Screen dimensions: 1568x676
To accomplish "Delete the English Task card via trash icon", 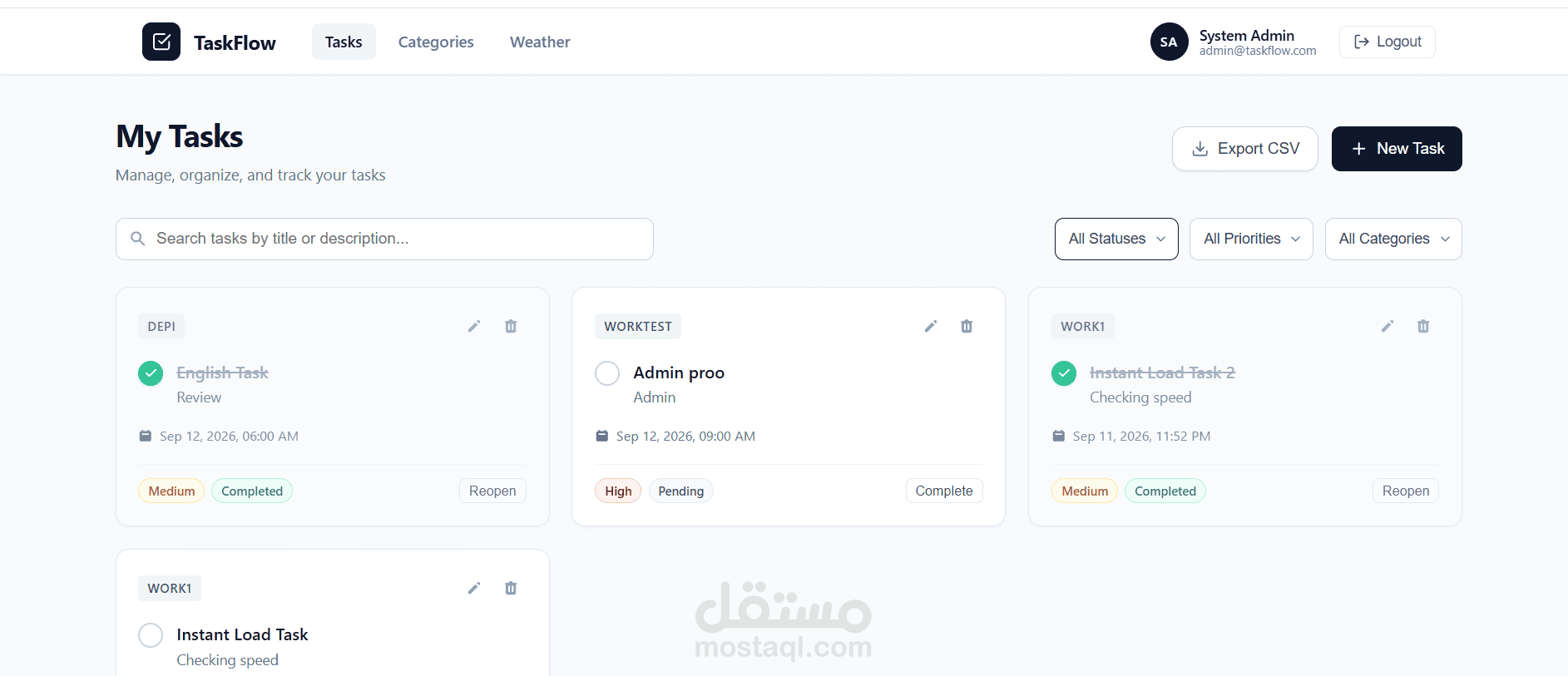I will click(x=511, y=326).
